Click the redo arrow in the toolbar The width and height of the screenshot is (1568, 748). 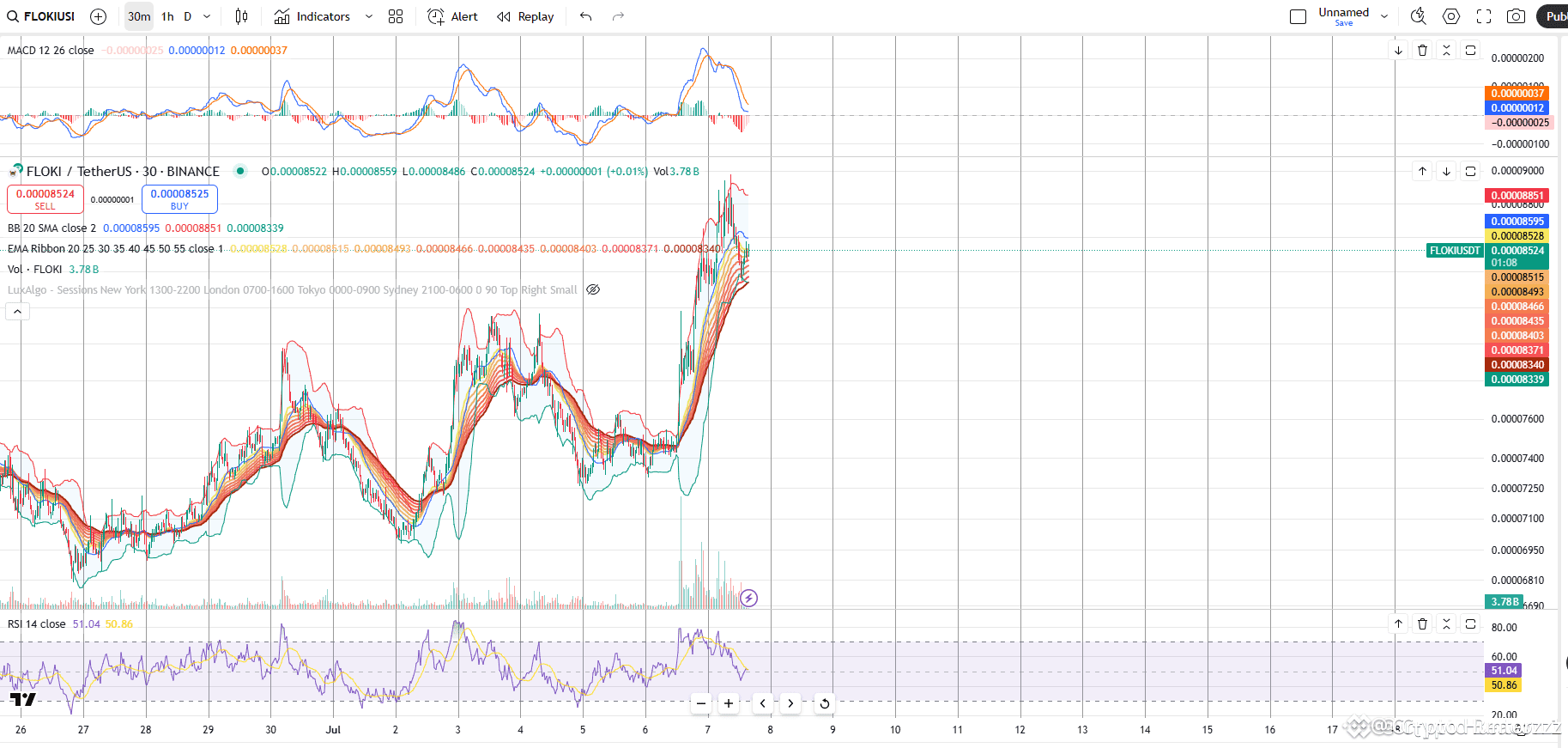tap(618, 16)
